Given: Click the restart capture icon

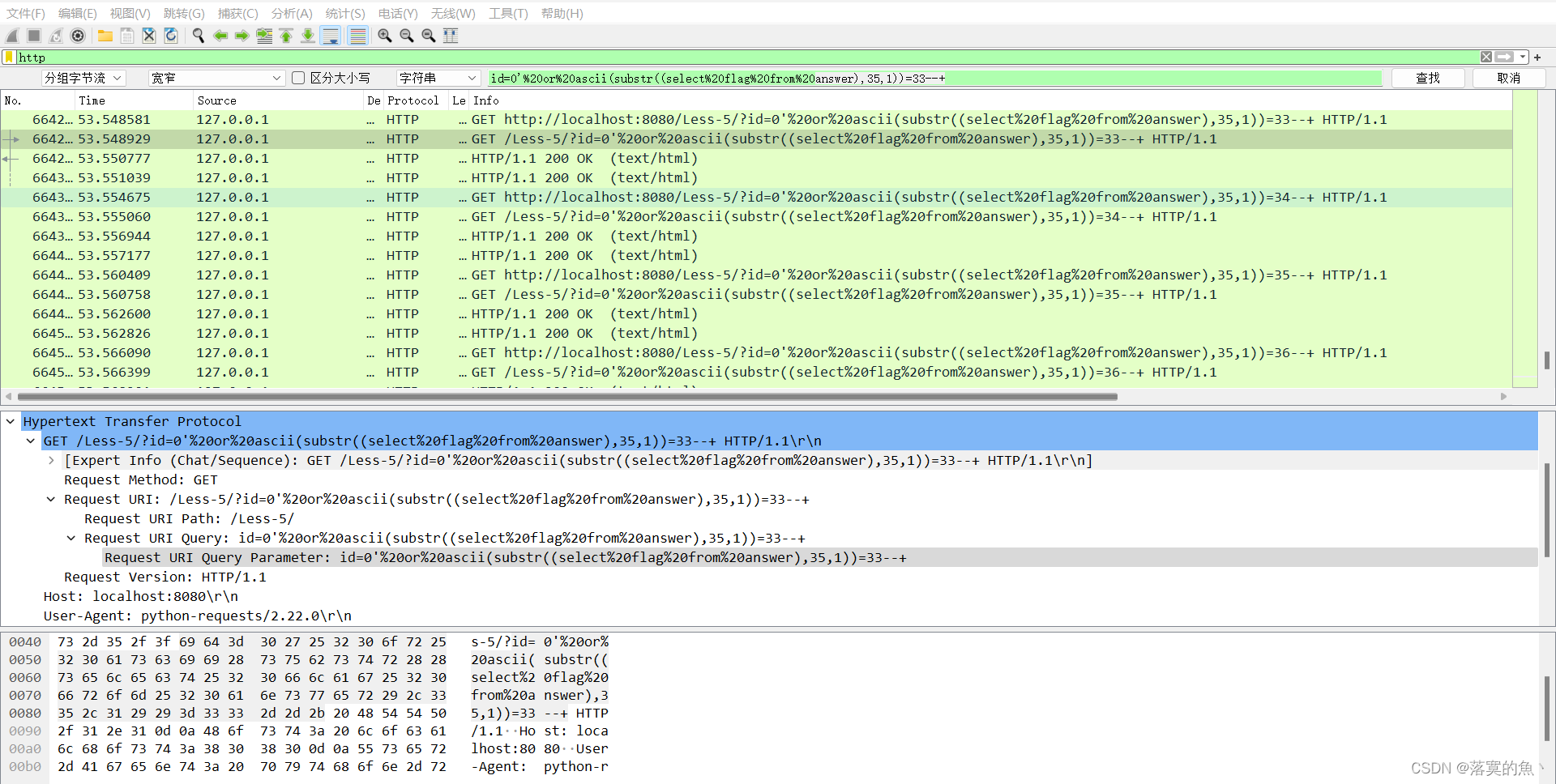Looking at the screenshot, I should click(x=56, y=36).
